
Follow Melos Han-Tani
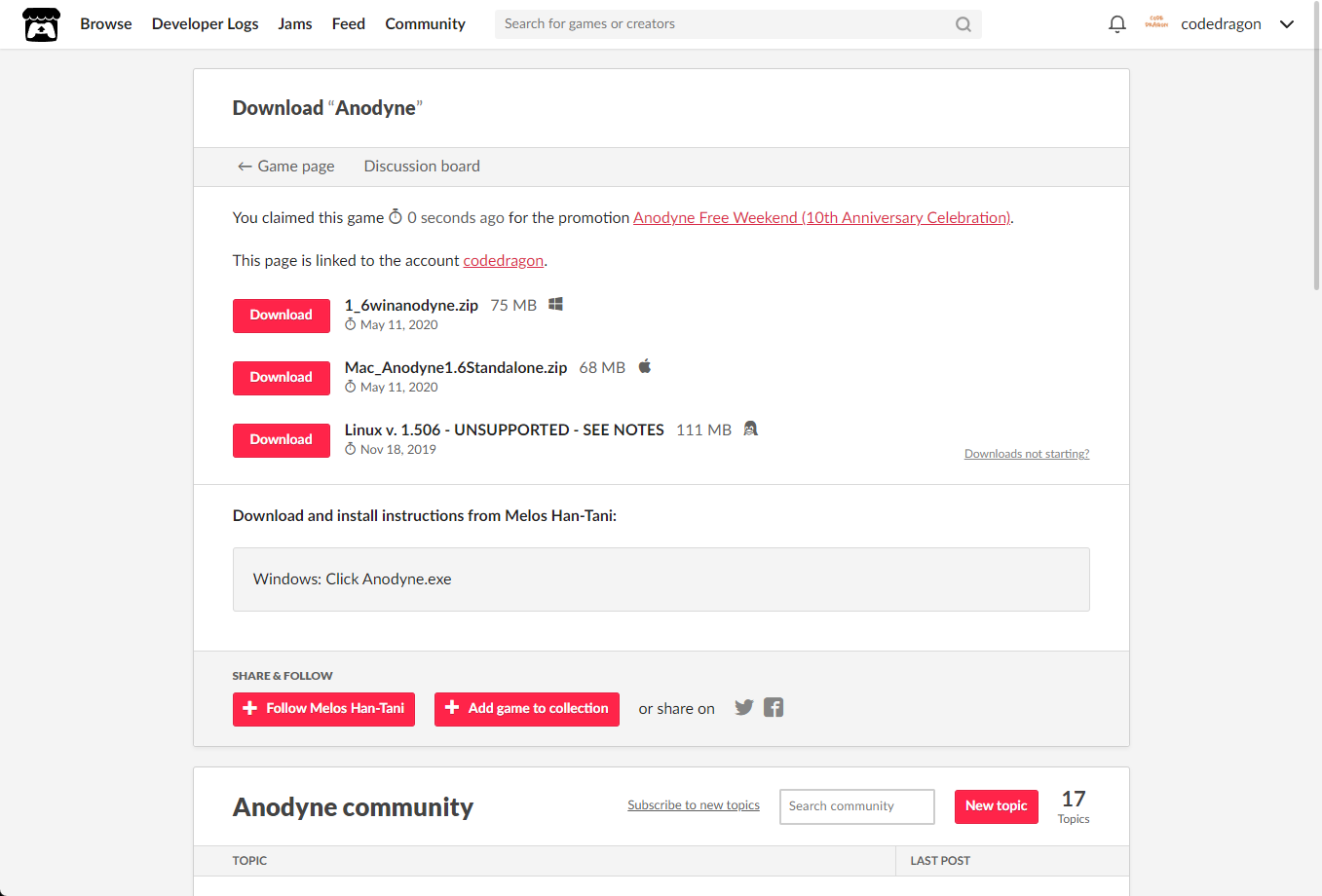tap(323, 709)
